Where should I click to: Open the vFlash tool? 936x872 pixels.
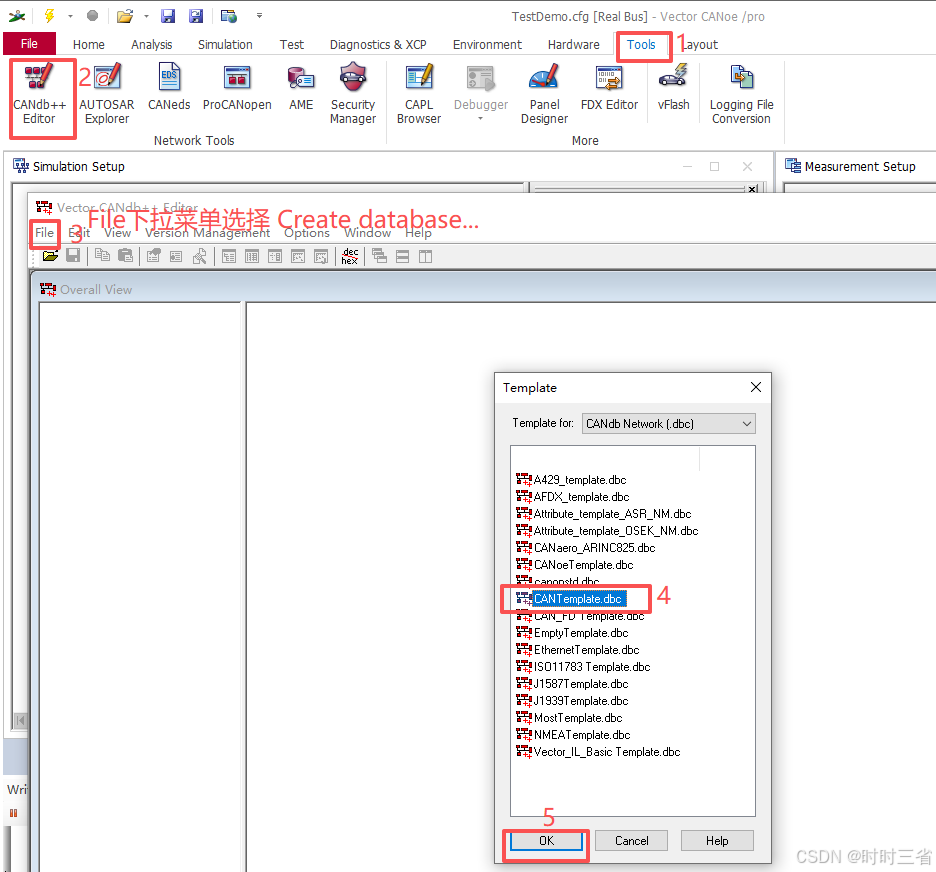click(673, 88)
